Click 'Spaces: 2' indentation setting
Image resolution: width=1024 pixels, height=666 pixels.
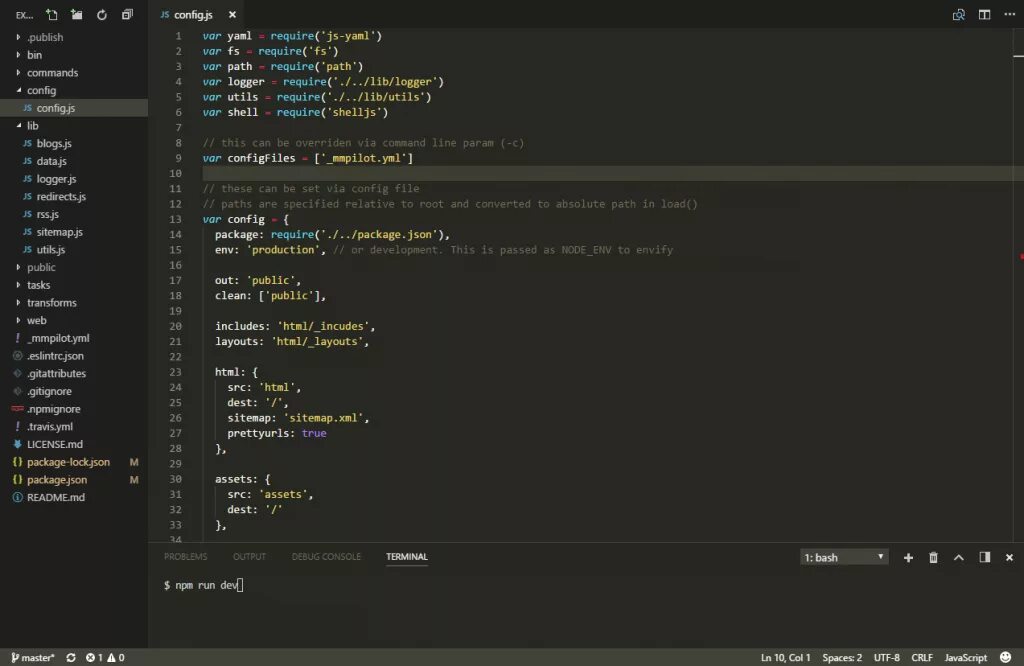842,658
